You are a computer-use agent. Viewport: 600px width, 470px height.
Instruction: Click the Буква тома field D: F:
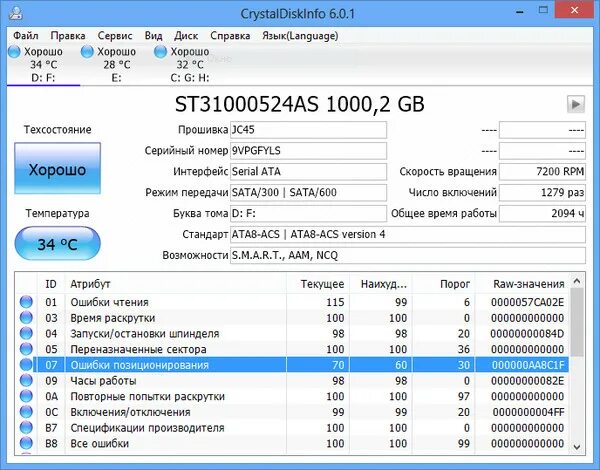308,213
